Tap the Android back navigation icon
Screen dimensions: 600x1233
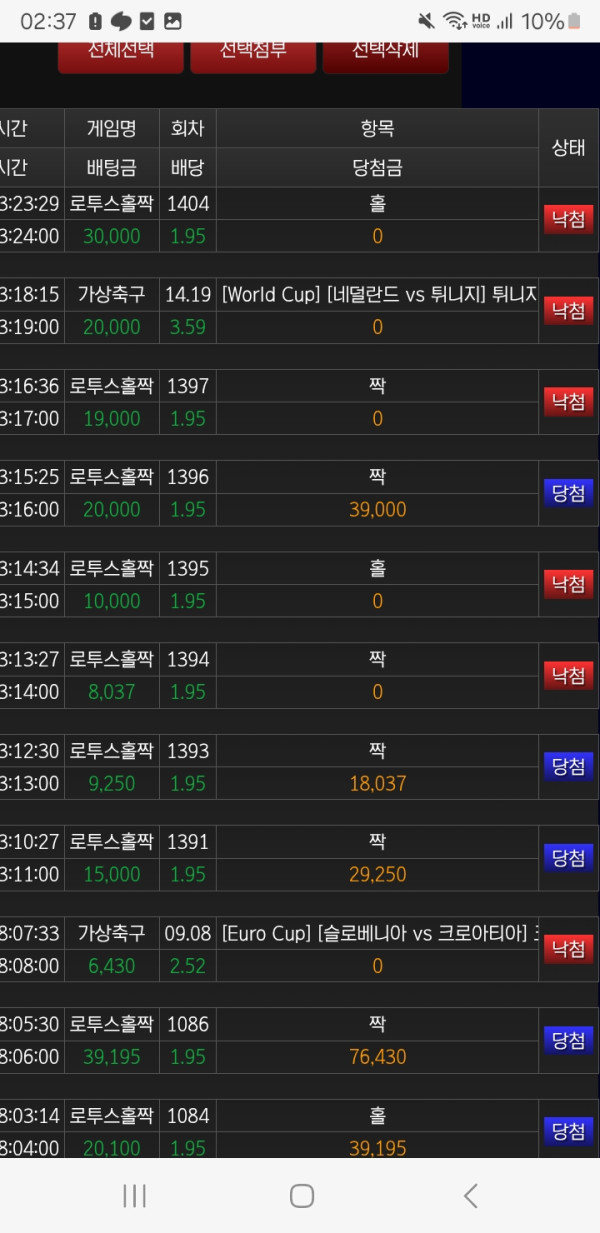[470, 1195]
